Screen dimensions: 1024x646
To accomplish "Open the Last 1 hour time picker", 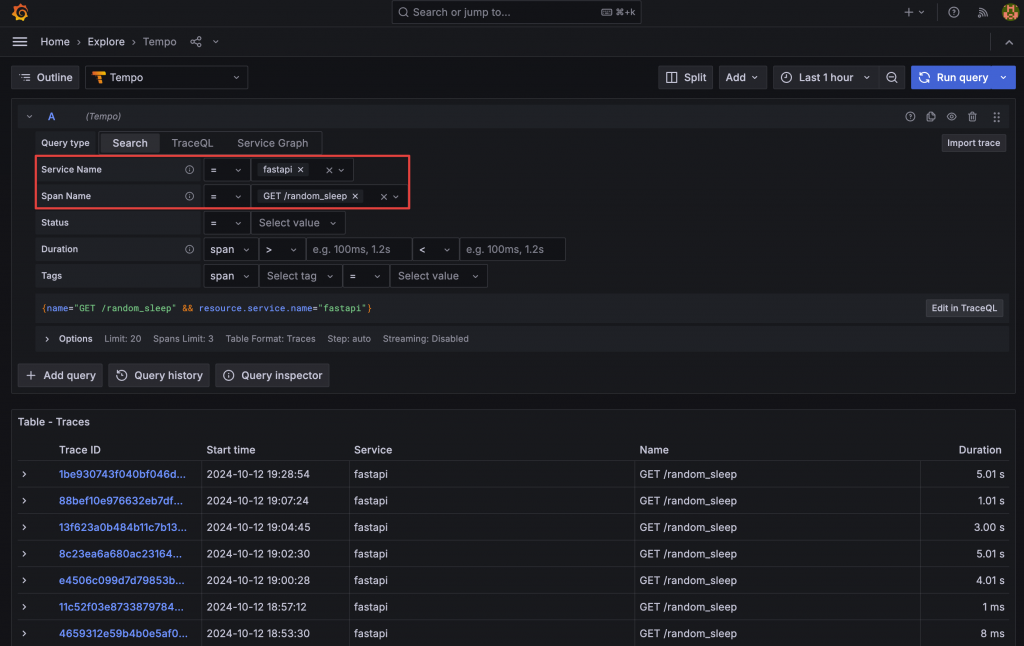I will click(x=825, y=77).
